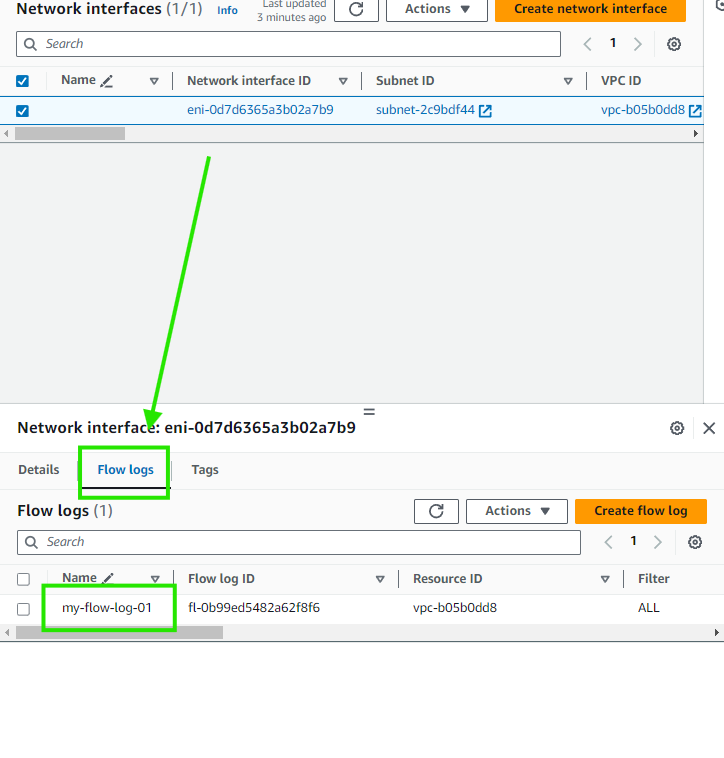Refresh the Flow logs list
Screen dimensions: 724x758
pos(436,511)
